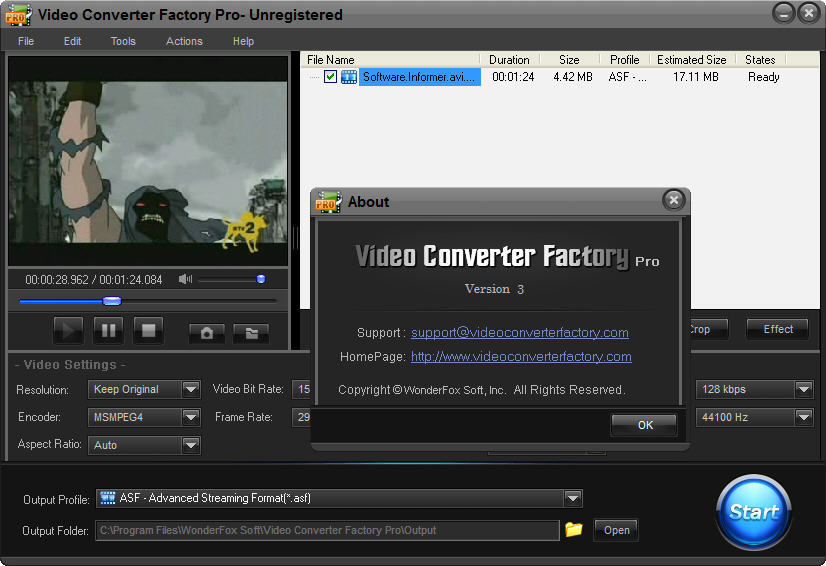Close the About dialog
This screenshot has width=826, height=566.
coord(673,200)
